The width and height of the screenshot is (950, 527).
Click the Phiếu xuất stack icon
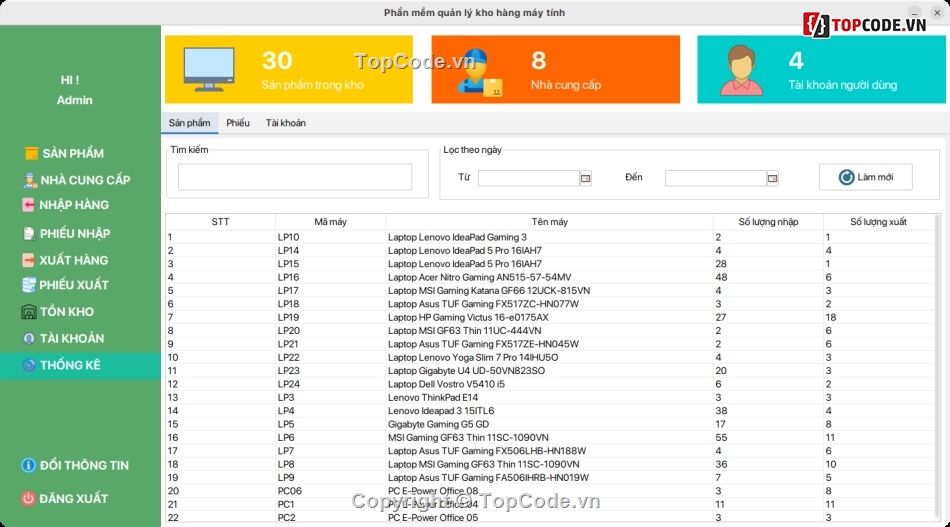click(28, 285)
